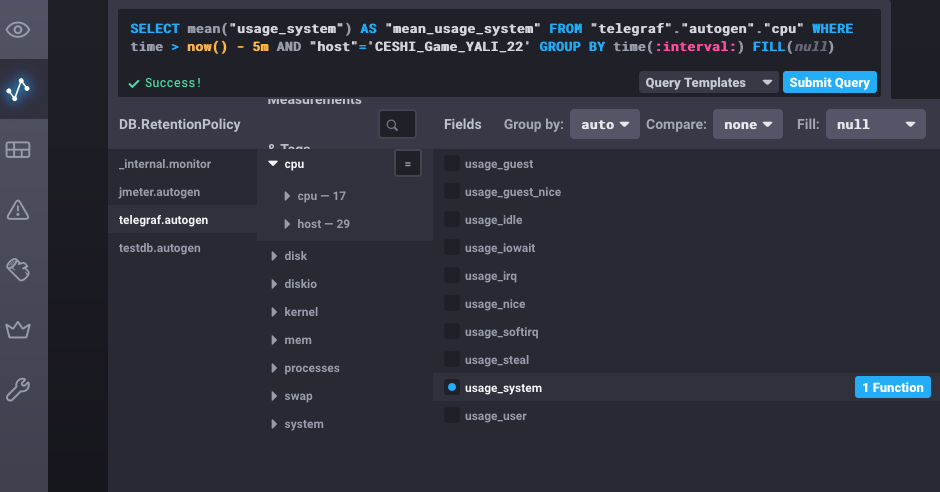This screenshot has width=940, height=492.
Task: Toggle the usage_softirq field checkbox
Action: coord(451,331)
